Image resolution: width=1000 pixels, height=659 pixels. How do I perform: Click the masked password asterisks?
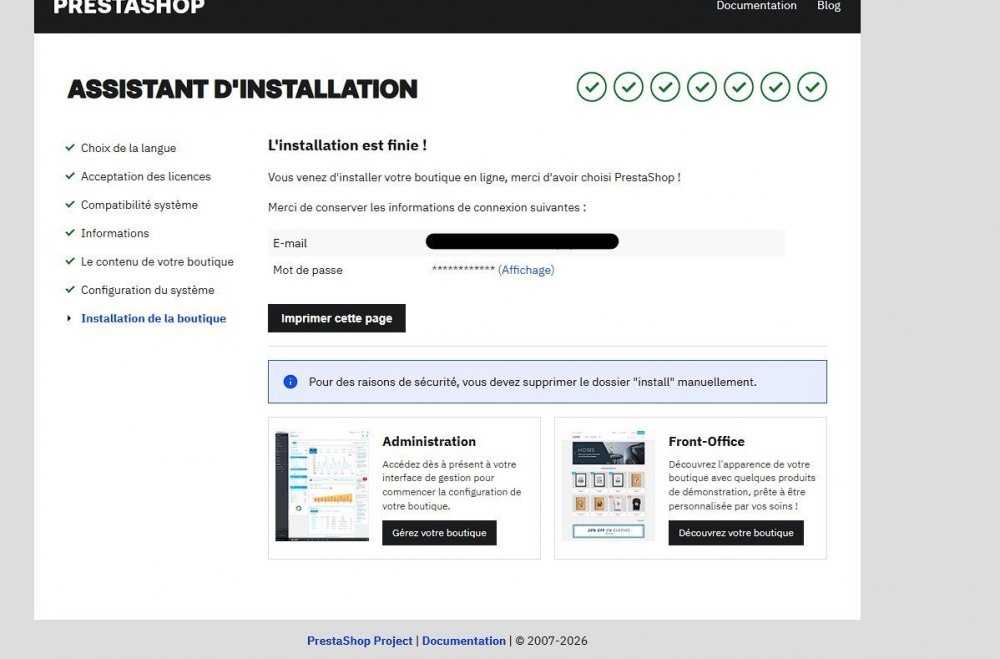(x=463, y=269)
